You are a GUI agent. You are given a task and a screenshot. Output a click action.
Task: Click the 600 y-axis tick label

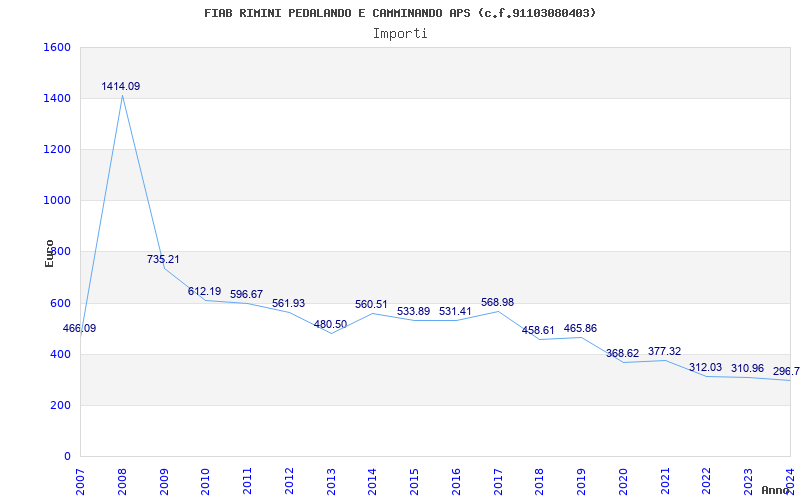click(60, 304)
